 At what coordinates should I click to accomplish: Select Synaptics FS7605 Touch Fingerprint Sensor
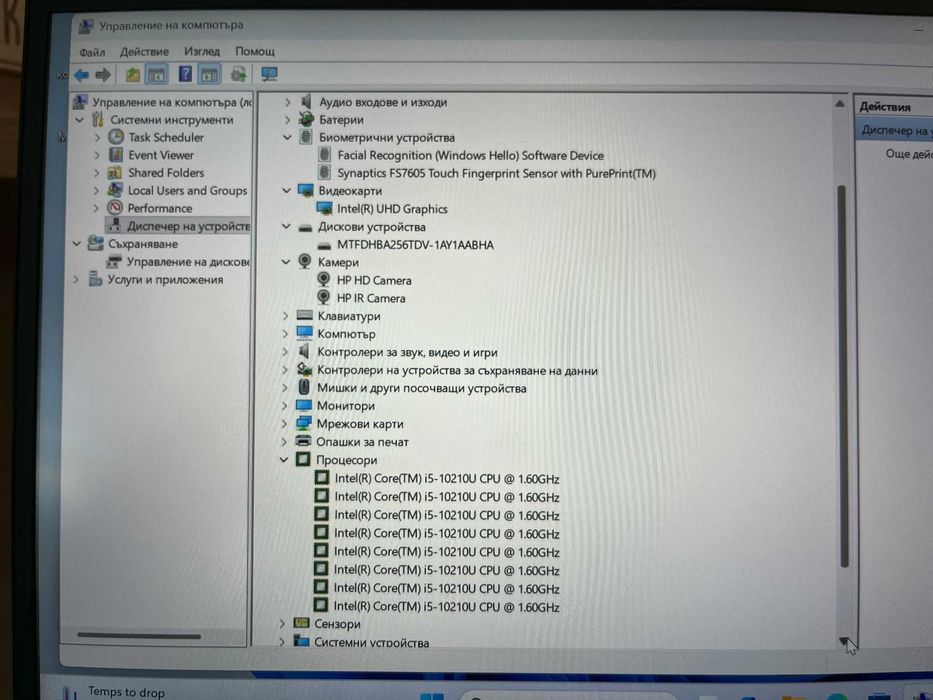point(496,174)
